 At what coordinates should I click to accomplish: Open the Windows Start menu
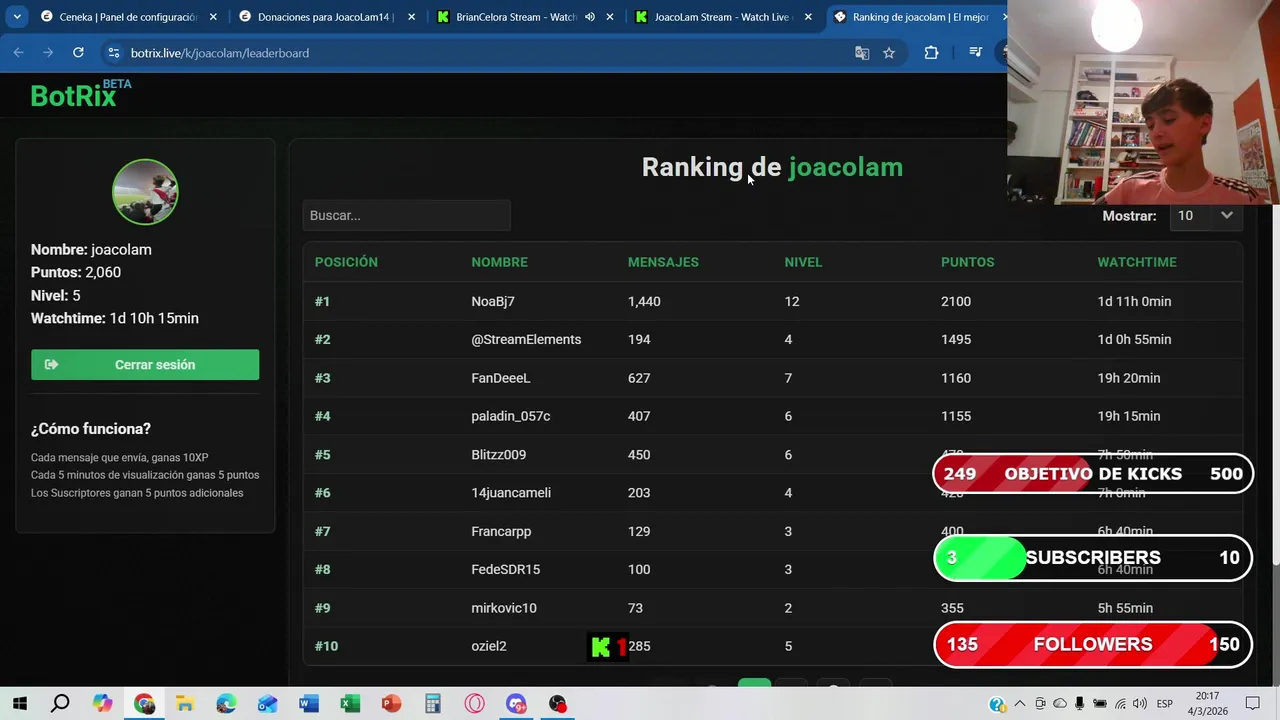point(20,704)
